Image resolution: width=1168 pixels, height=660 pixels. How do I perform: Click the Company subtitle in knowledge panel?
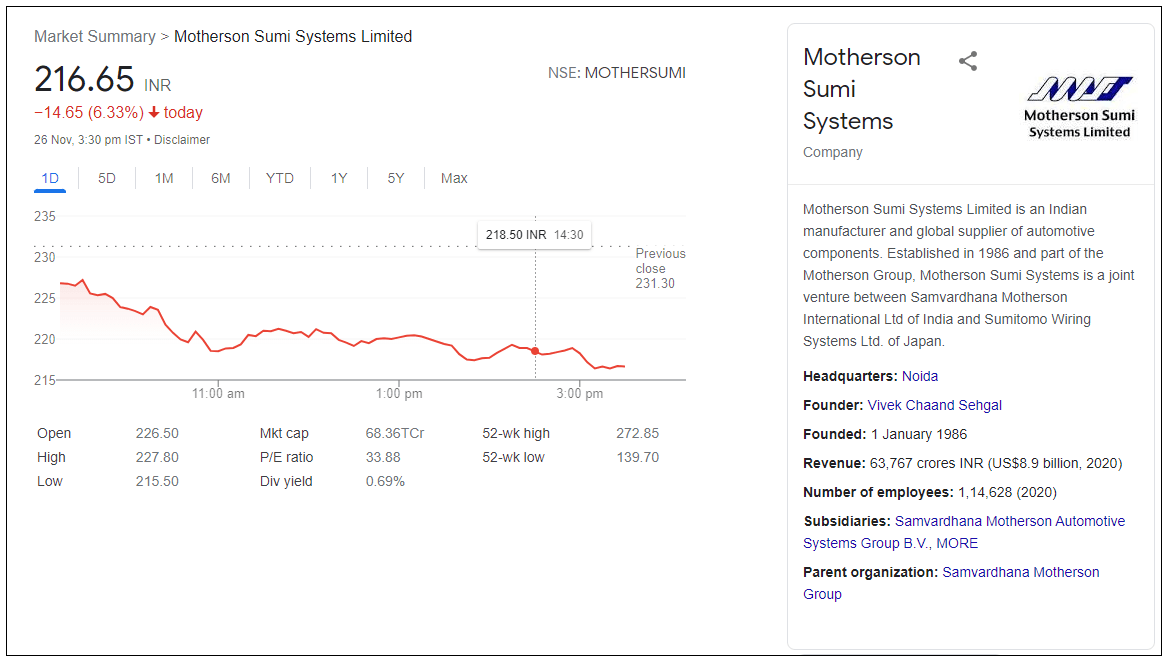[833, 152]
